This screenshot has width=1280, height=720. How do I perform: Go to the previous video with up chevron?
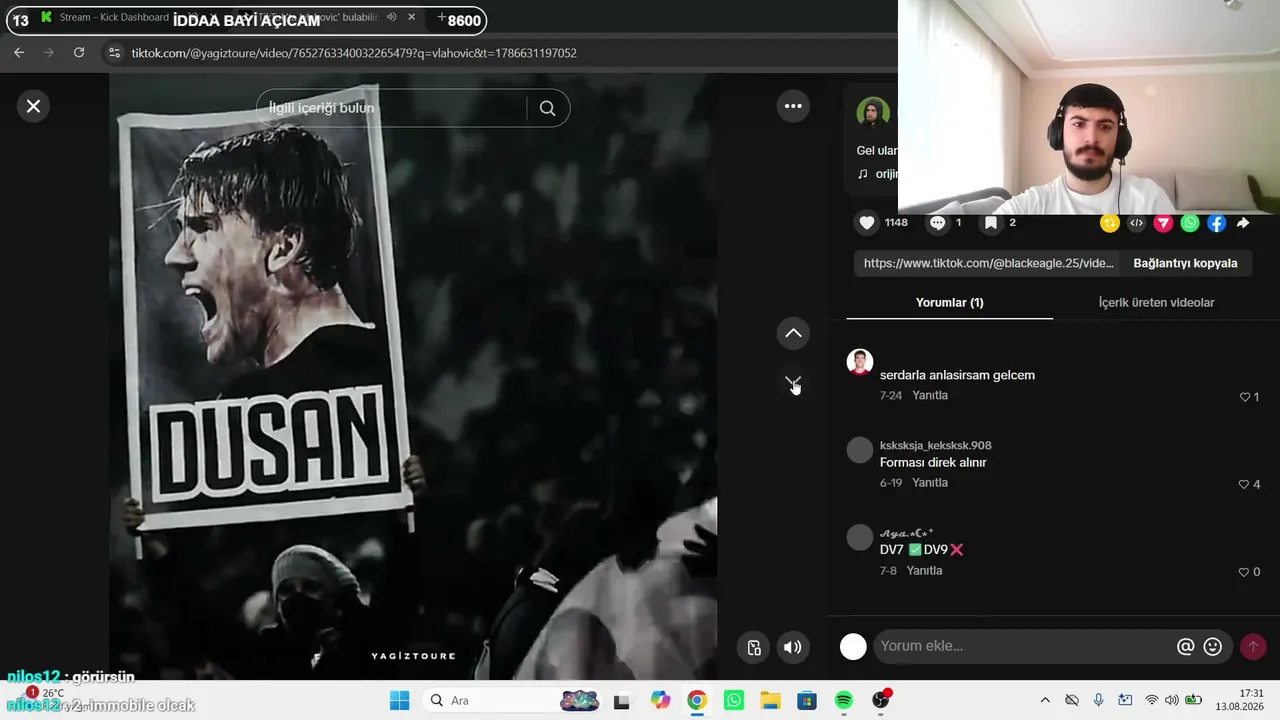793,333
